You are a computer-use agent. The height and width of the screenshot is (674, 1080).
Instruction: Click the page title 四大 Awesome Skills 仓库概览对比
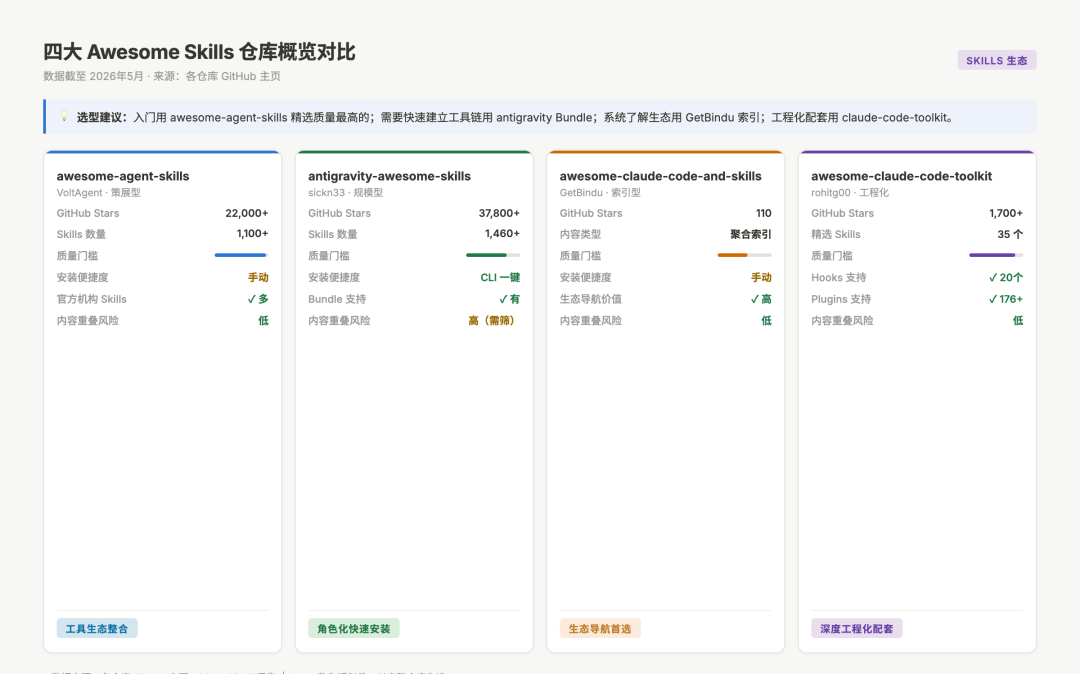click(199, 52)
